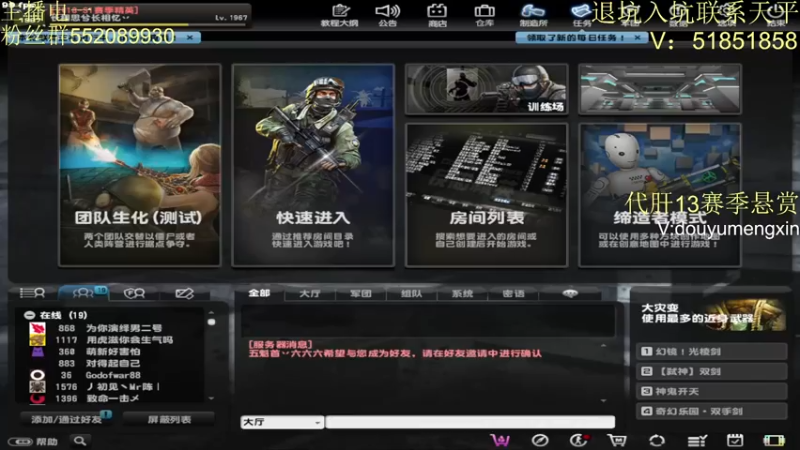This screenshot has height=450, width=800.
Task: Select ranked weapon 幻镜!光棱剑
Action: pyautogui.click(x=712, y=352)
